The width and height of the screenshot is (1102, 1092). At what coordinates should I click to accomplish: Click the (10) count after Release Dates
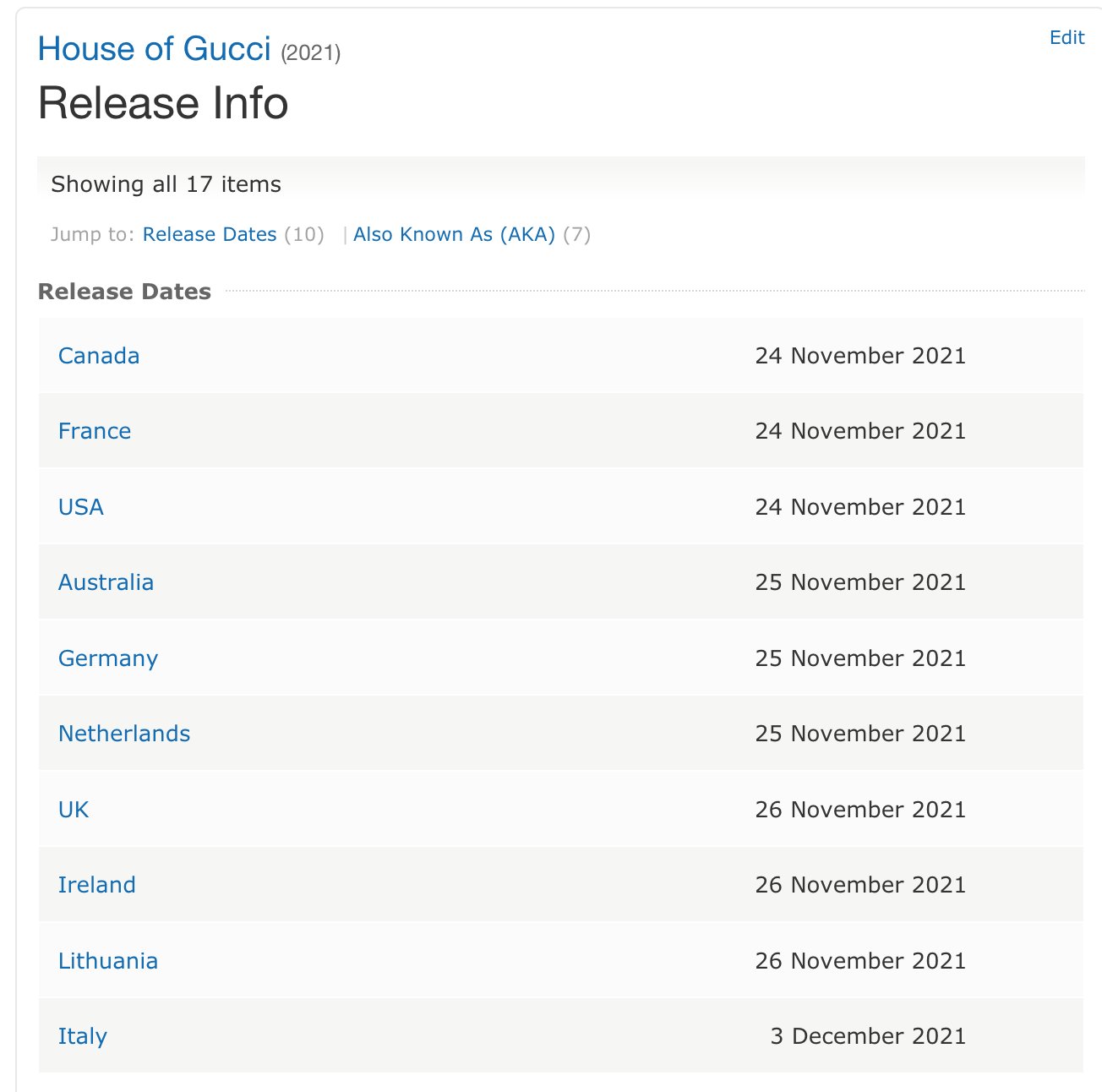[x=304, y=234]
